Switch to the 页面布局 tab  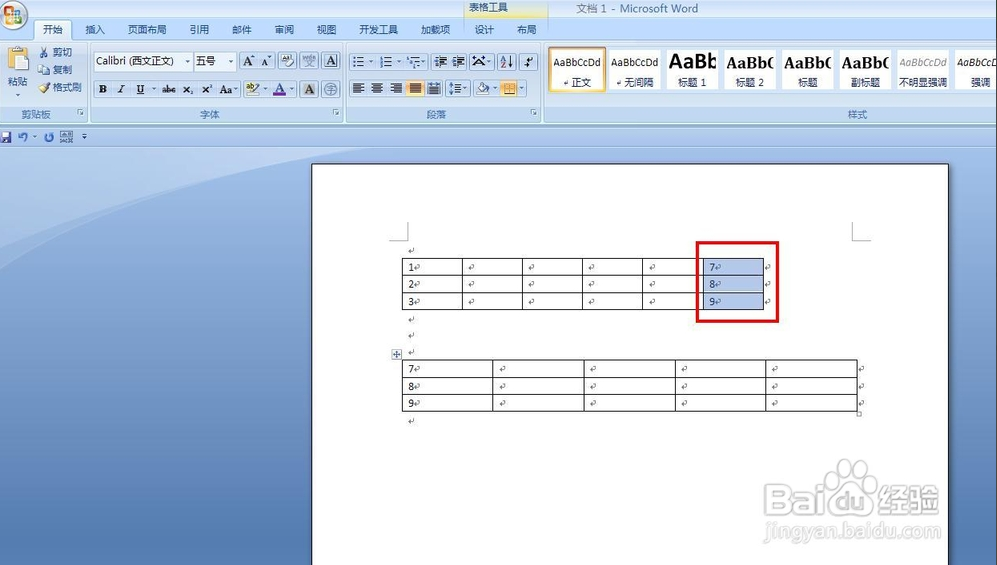pyautogui.click(x=147, y=30)
